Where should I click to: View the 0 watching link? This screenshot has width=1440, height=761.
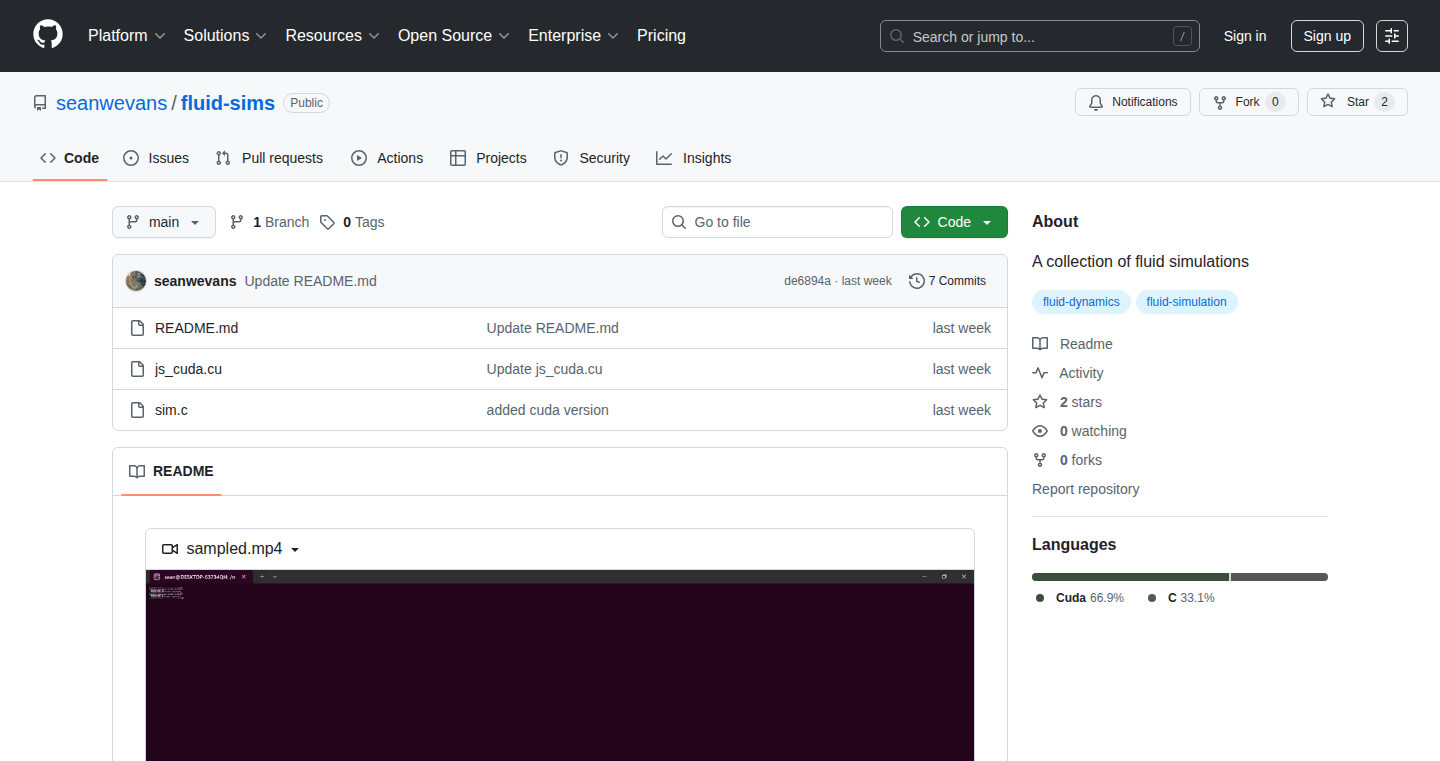(1079, 431)
